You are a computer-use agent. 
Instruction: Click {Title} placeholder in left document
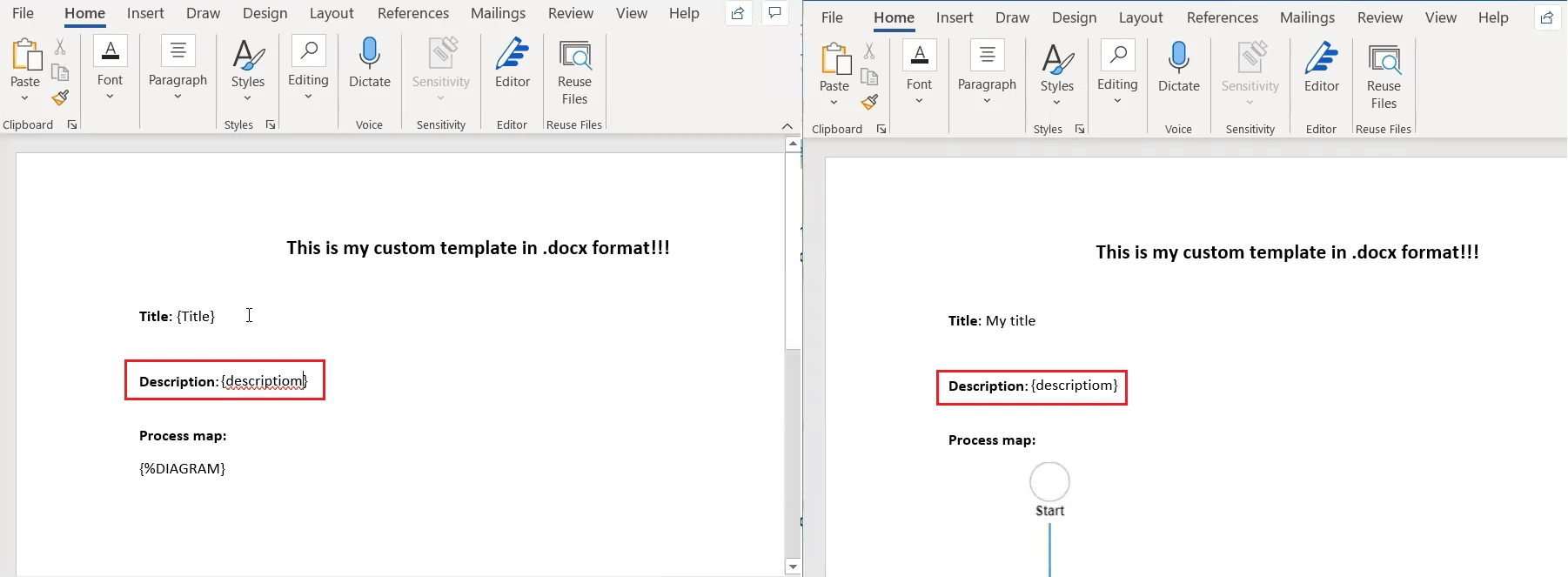(196, 316)
